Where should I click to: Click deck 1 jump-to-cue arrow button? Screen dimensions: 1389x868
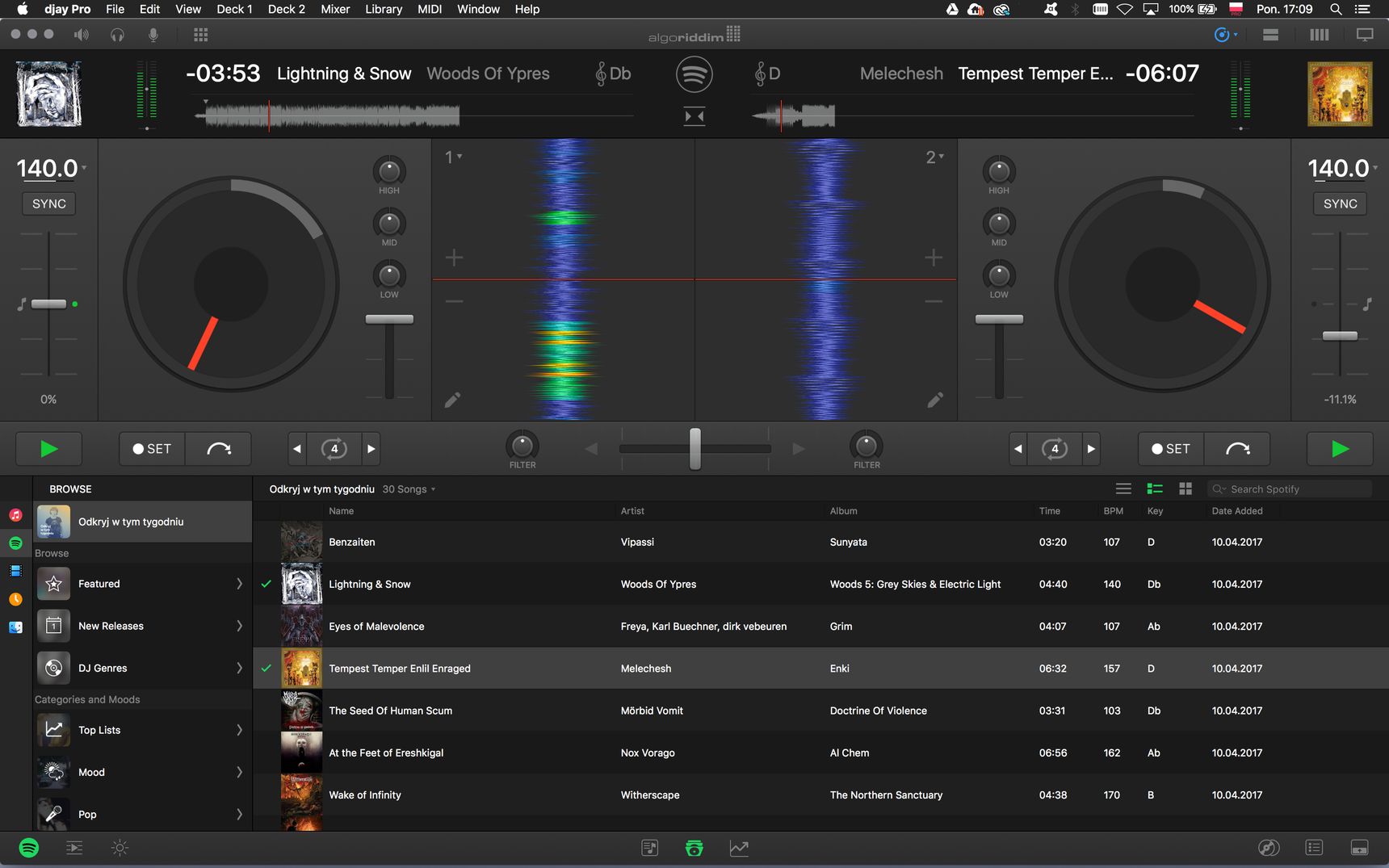click(219, 449)
